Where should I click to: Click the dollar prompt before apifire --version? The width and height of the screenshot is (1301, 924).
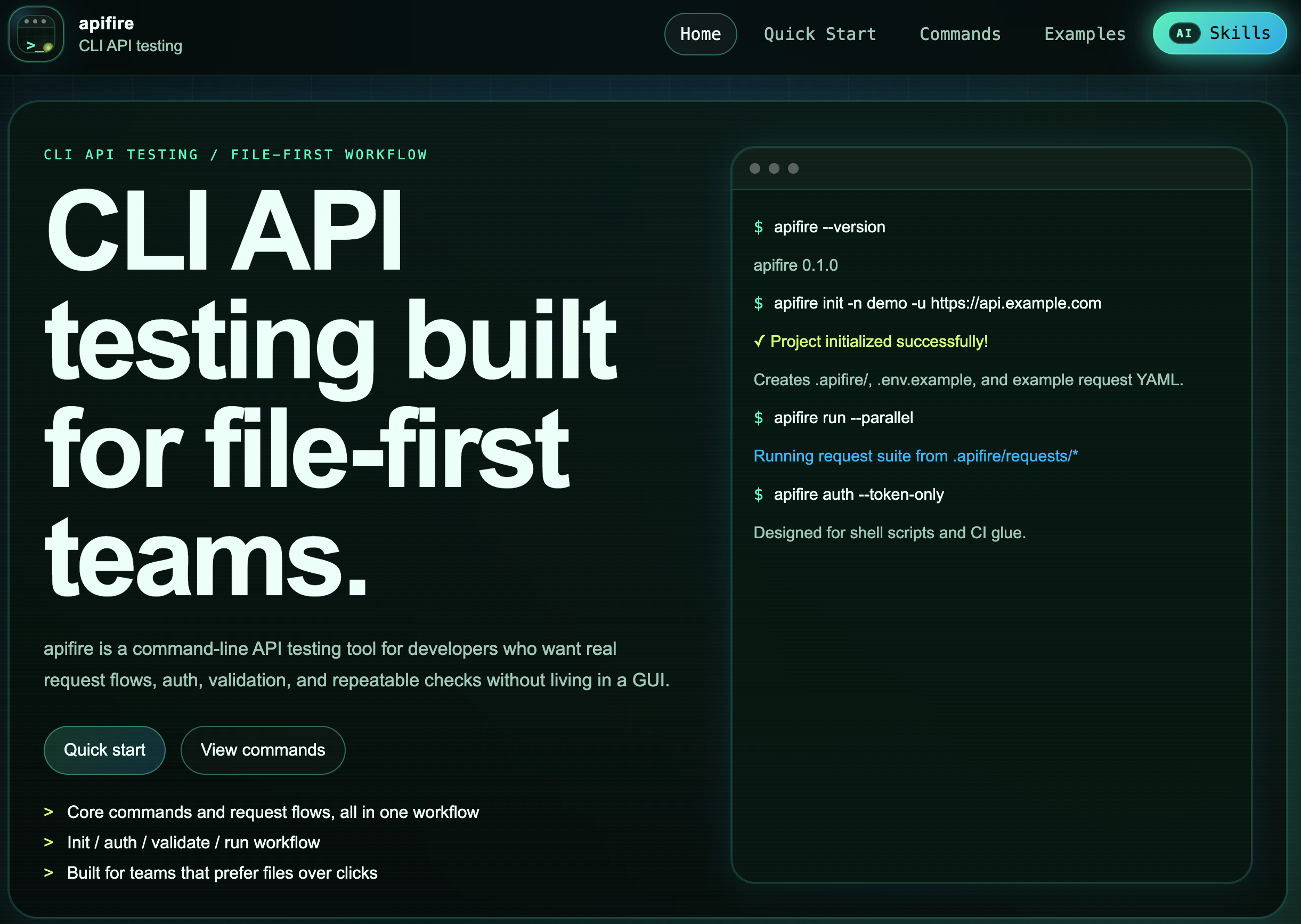pos(758,227)
